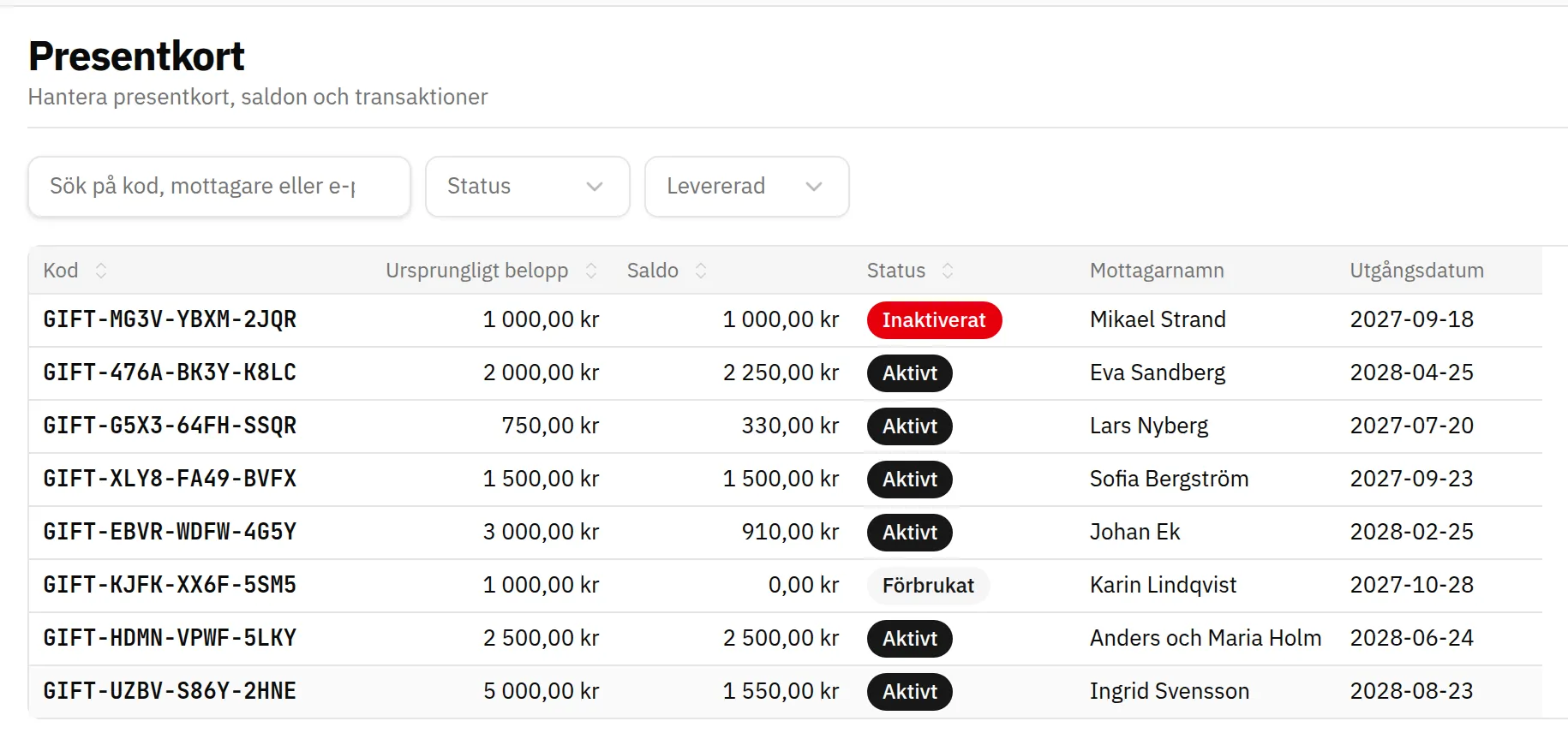Click expiry date 2027-10-28
This screenshot has width=1568, height=745.
1412,585
